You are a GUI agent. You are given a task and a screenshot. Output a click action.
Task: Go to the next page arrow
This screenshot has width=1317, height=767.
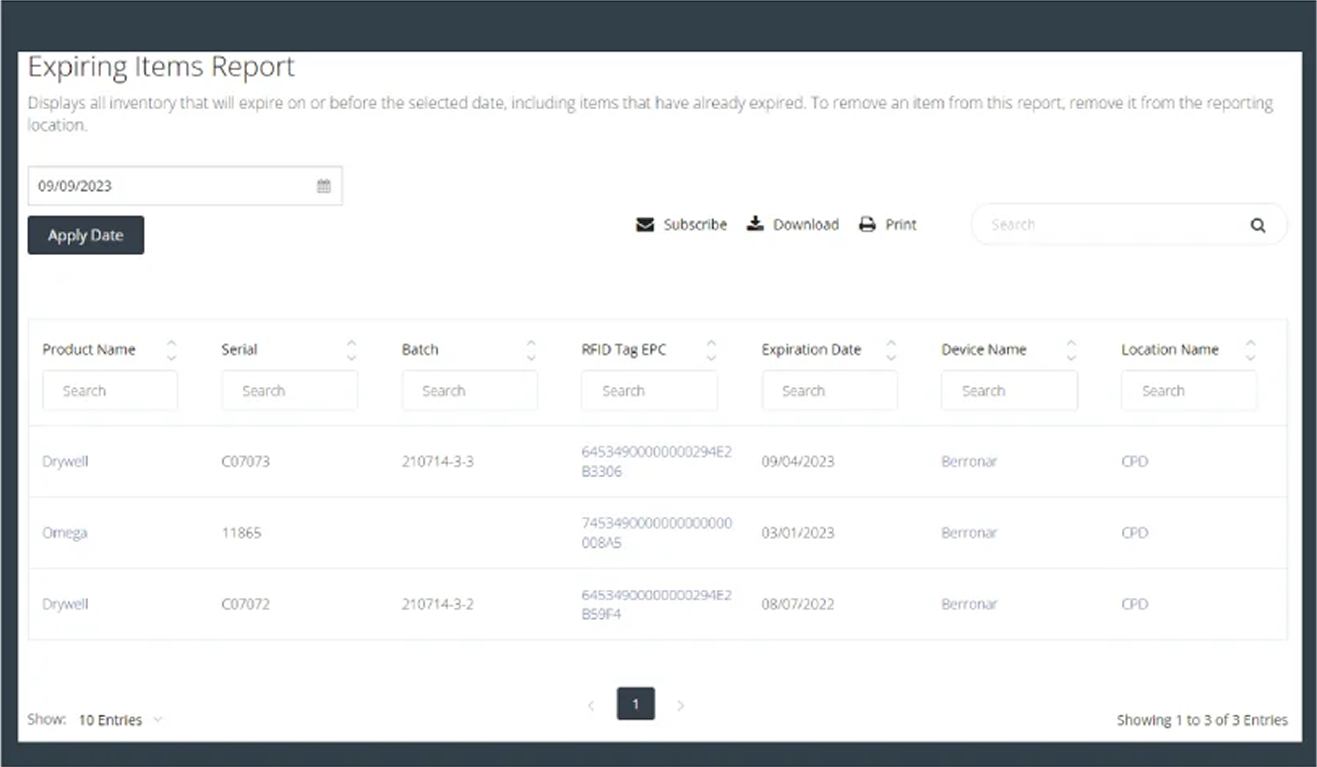[x=680, y=705]
